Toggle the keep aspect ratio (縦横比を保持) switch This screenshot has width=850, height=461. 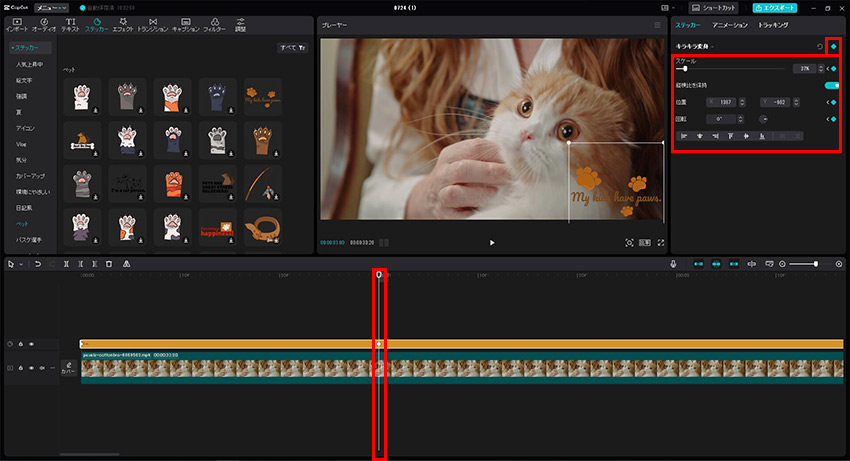(831, 85)
